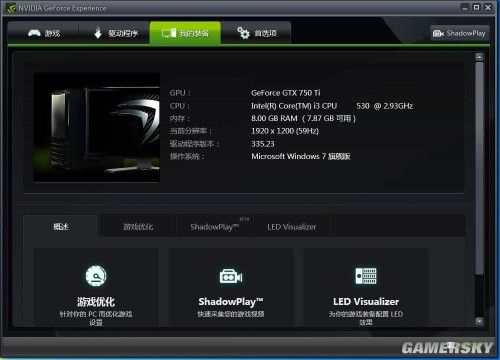Image resolution: width=500 pixels, height=360 pixels.
Task: Open the 游戏 tab with gamepad icon
Action: [x=43, y=33]
